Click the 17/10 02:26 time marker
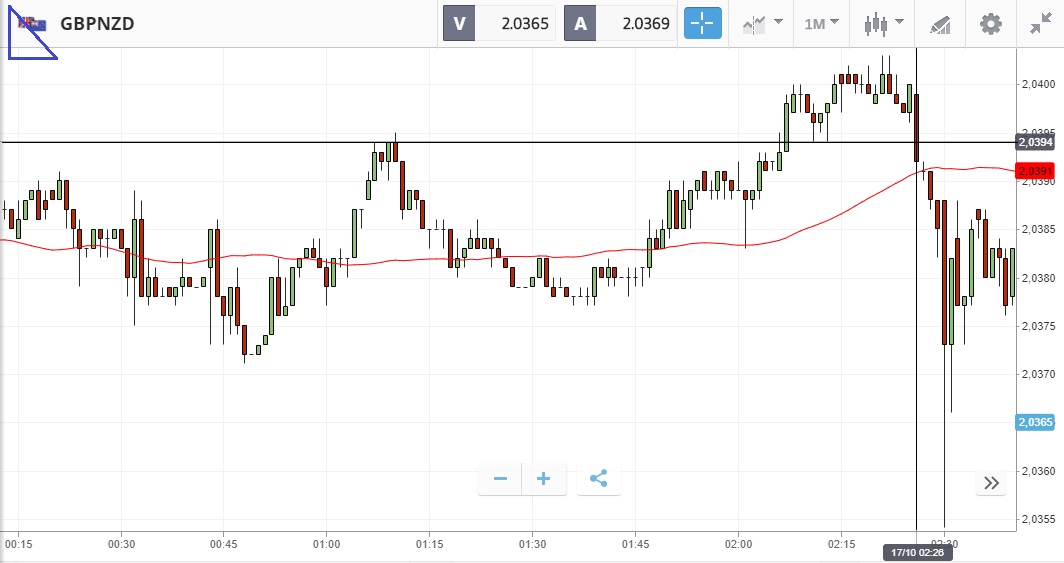Screen dimensions: 1064x563 tap(917, 551)
